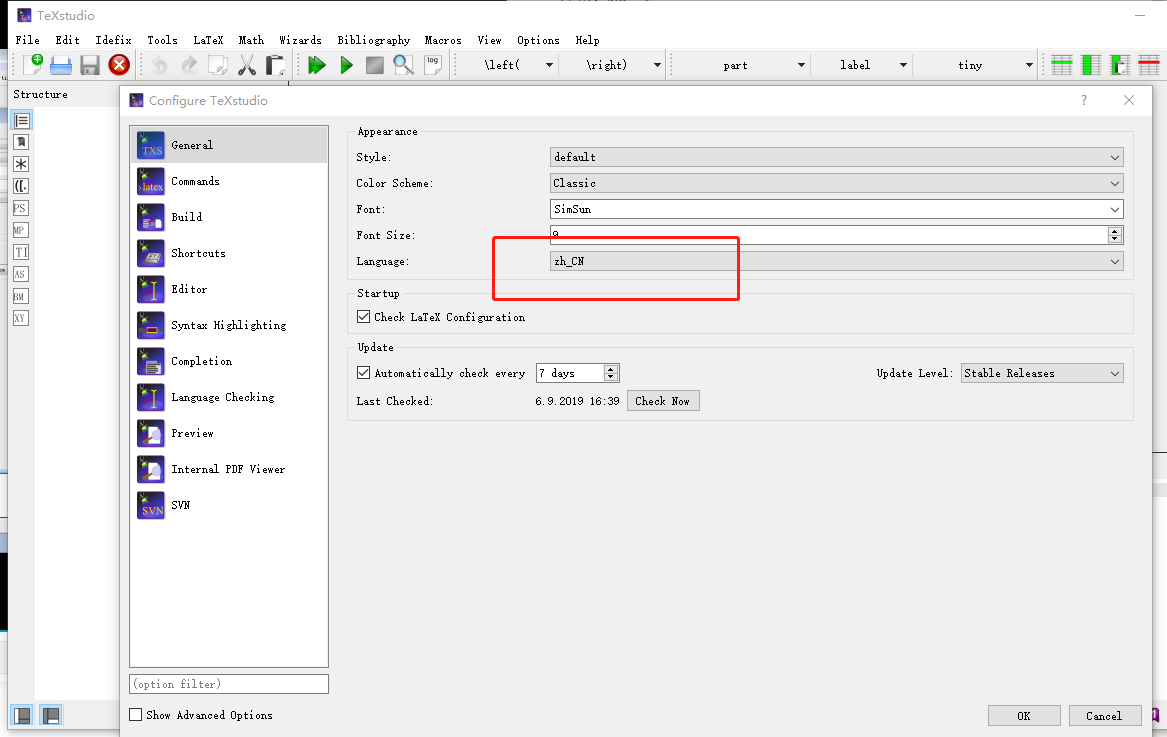The image size is (1167, 737).
Task: Open structure view in side panel
Action: tap(22, 121)
